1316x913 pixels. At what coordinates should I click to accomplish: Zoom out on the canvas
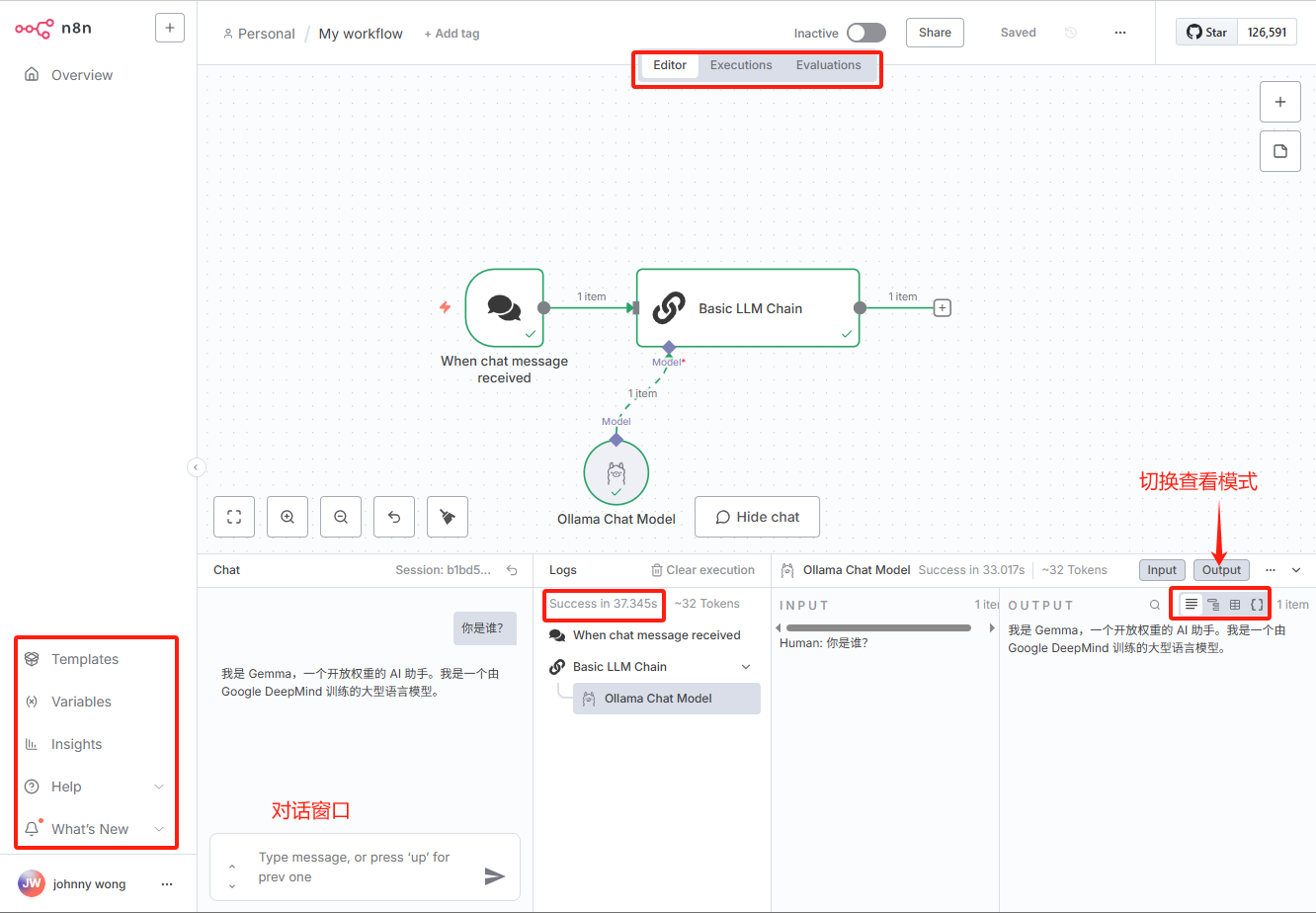pos(341,517)
